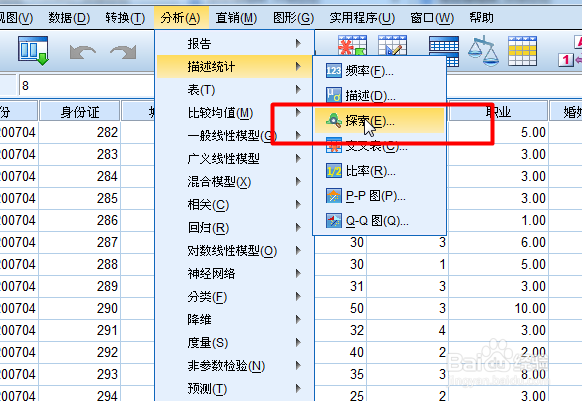Choose Q-Q 图(Q)... from the submenu
This screenshot has height=401, width=582.
pyautogui.click(x=379, y=221)
